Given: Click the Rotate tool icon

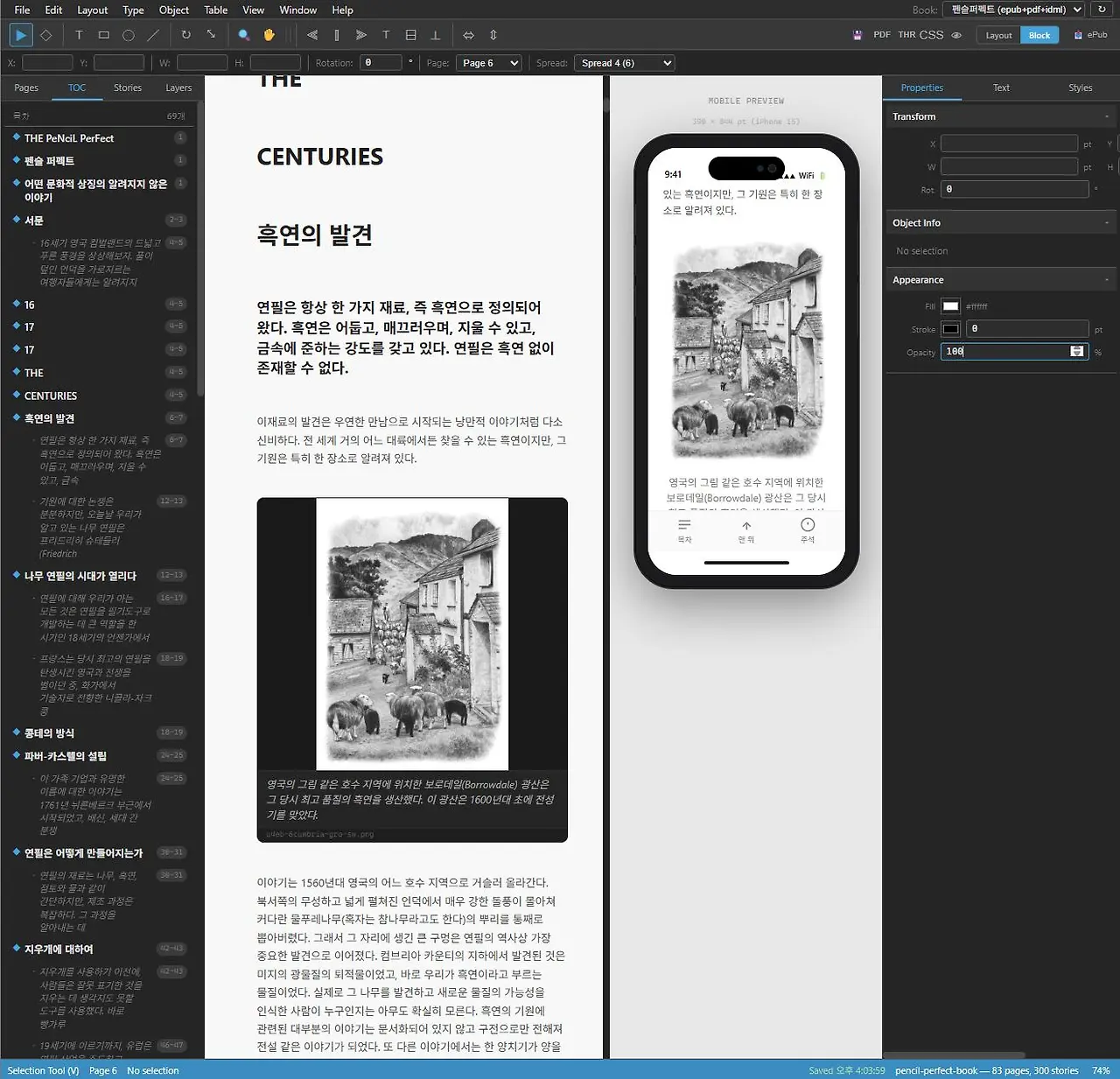Looking at the screenshot, I should click(x=185, y=35).
